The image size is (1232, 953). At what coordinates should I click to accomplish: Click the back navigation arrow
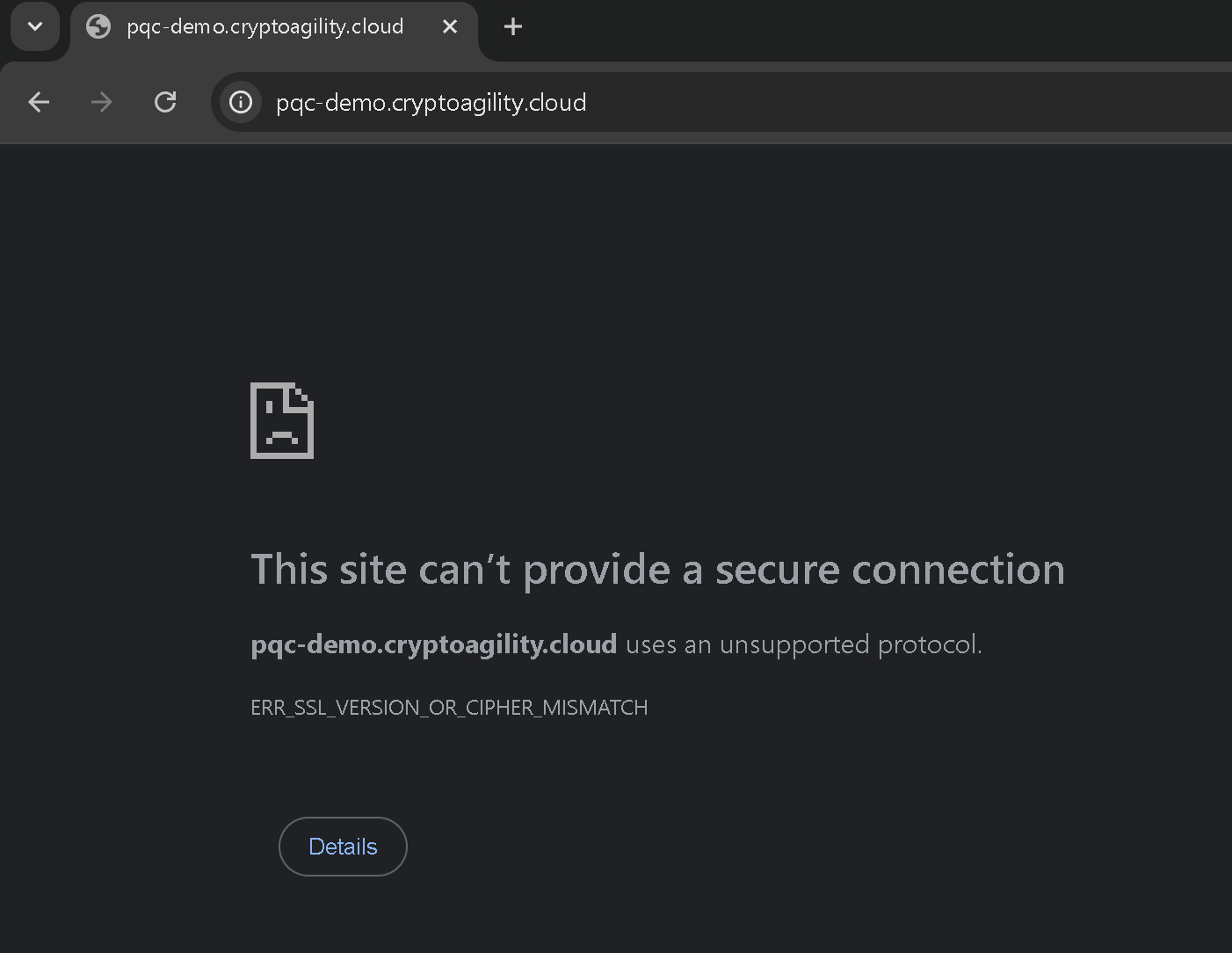[39, 102]
